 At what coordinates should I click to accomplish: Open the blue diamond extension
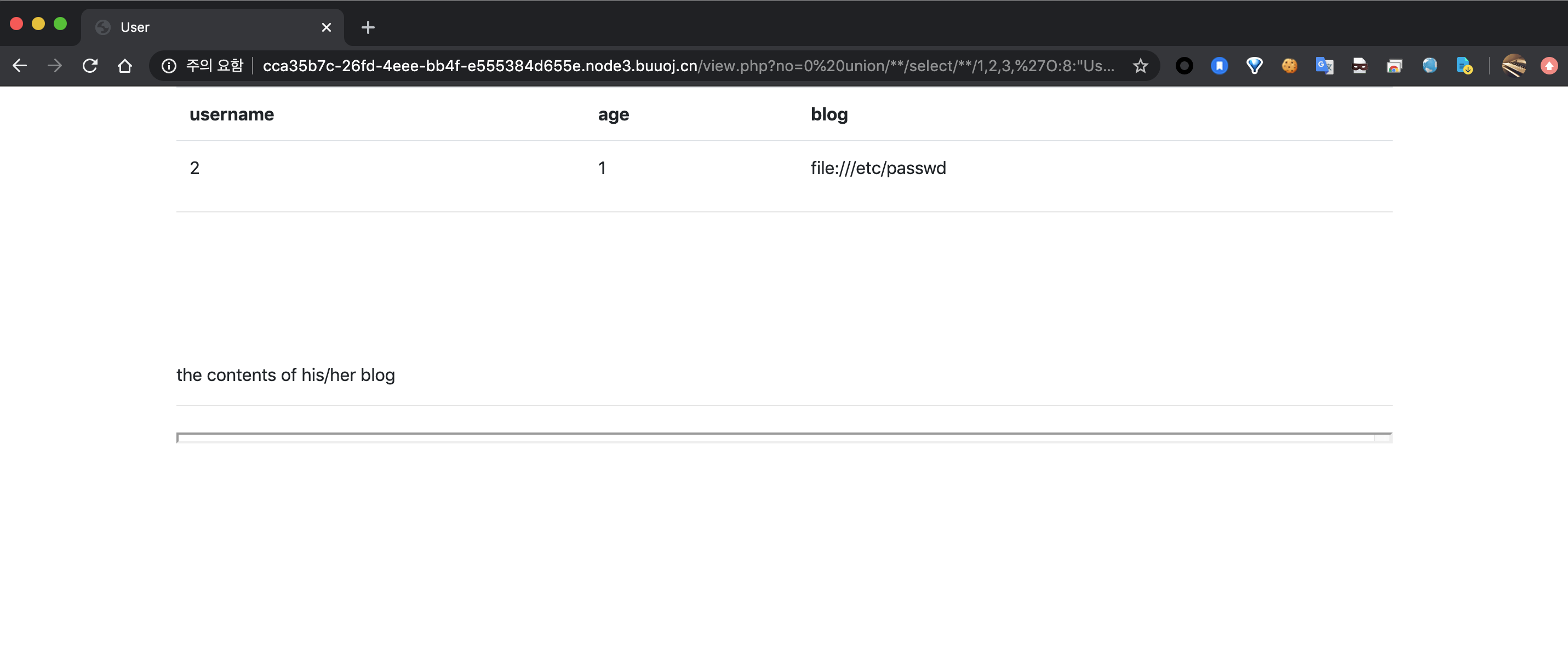click(1254, 66)
